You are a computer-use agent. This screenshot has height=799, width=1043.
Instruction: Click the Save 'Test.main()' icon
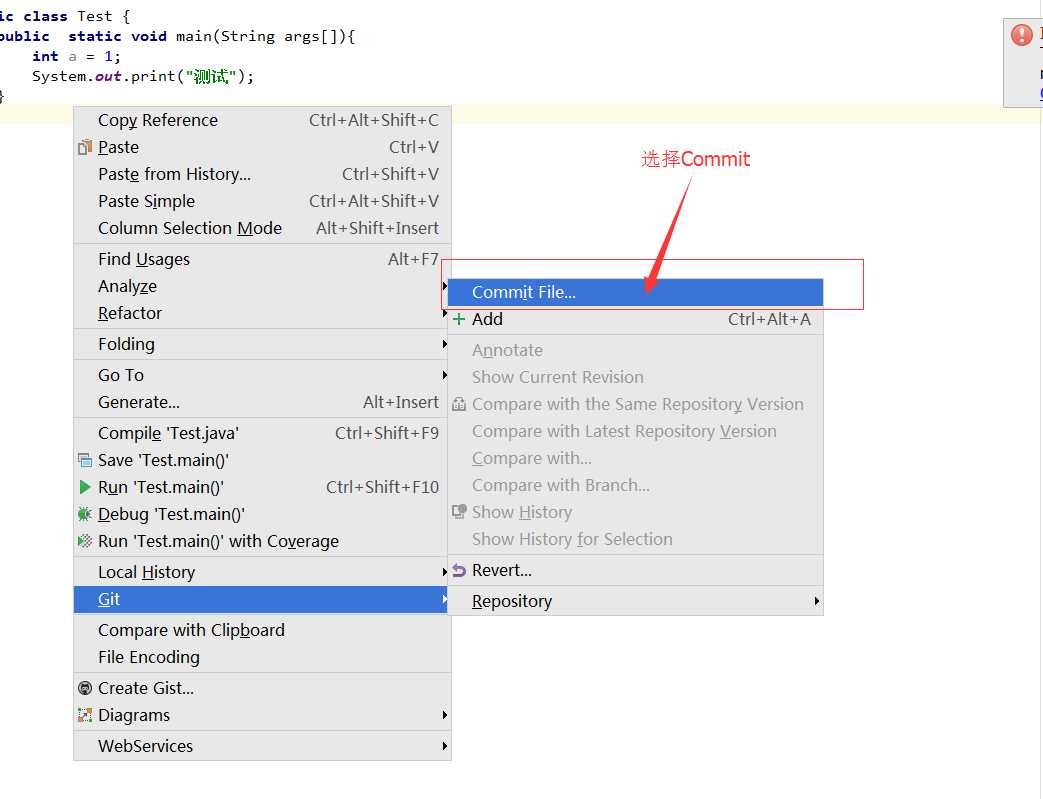[x=84, y=460]
